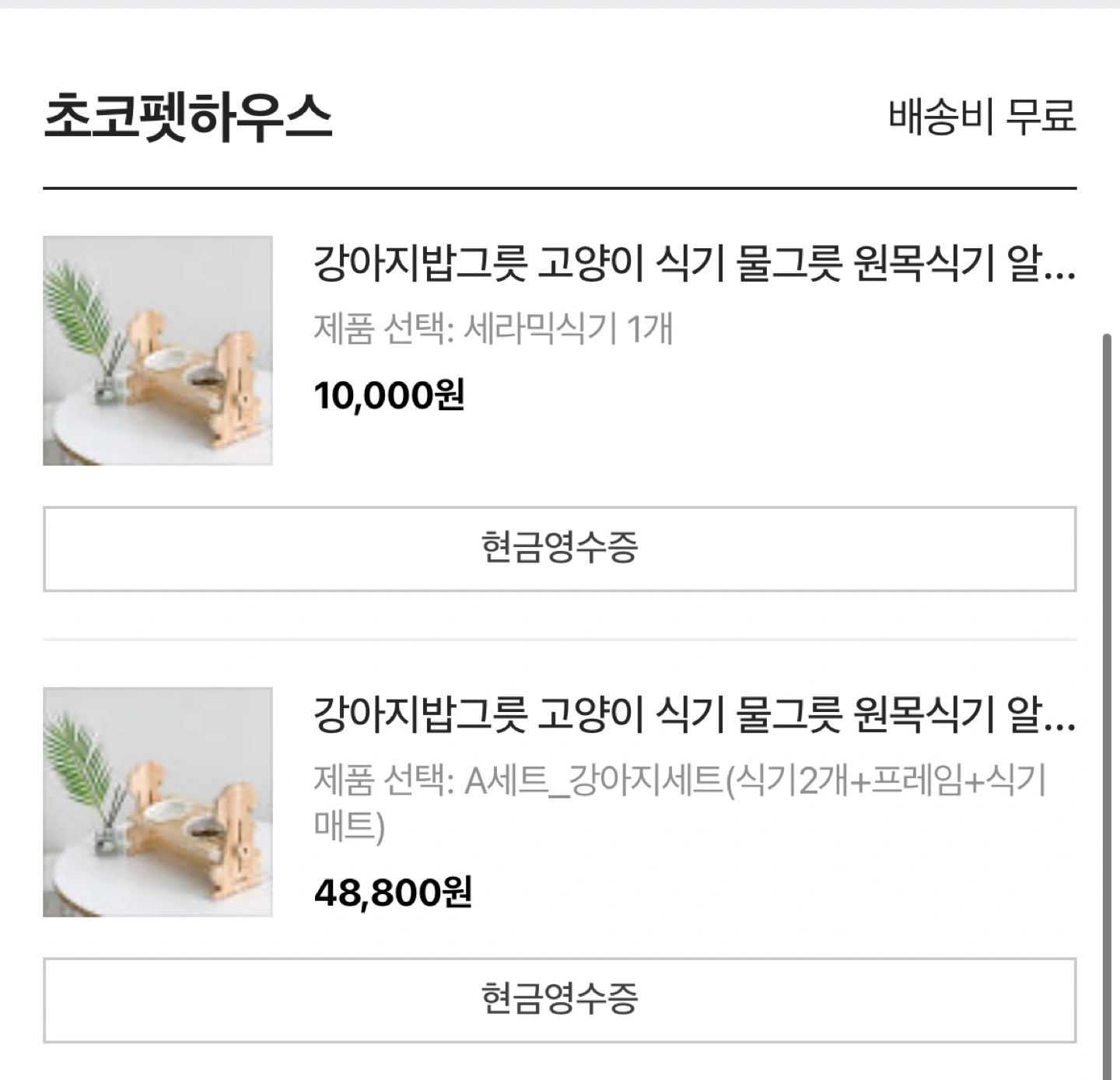Tap the 48,800원 price

[x=393, y=892]
